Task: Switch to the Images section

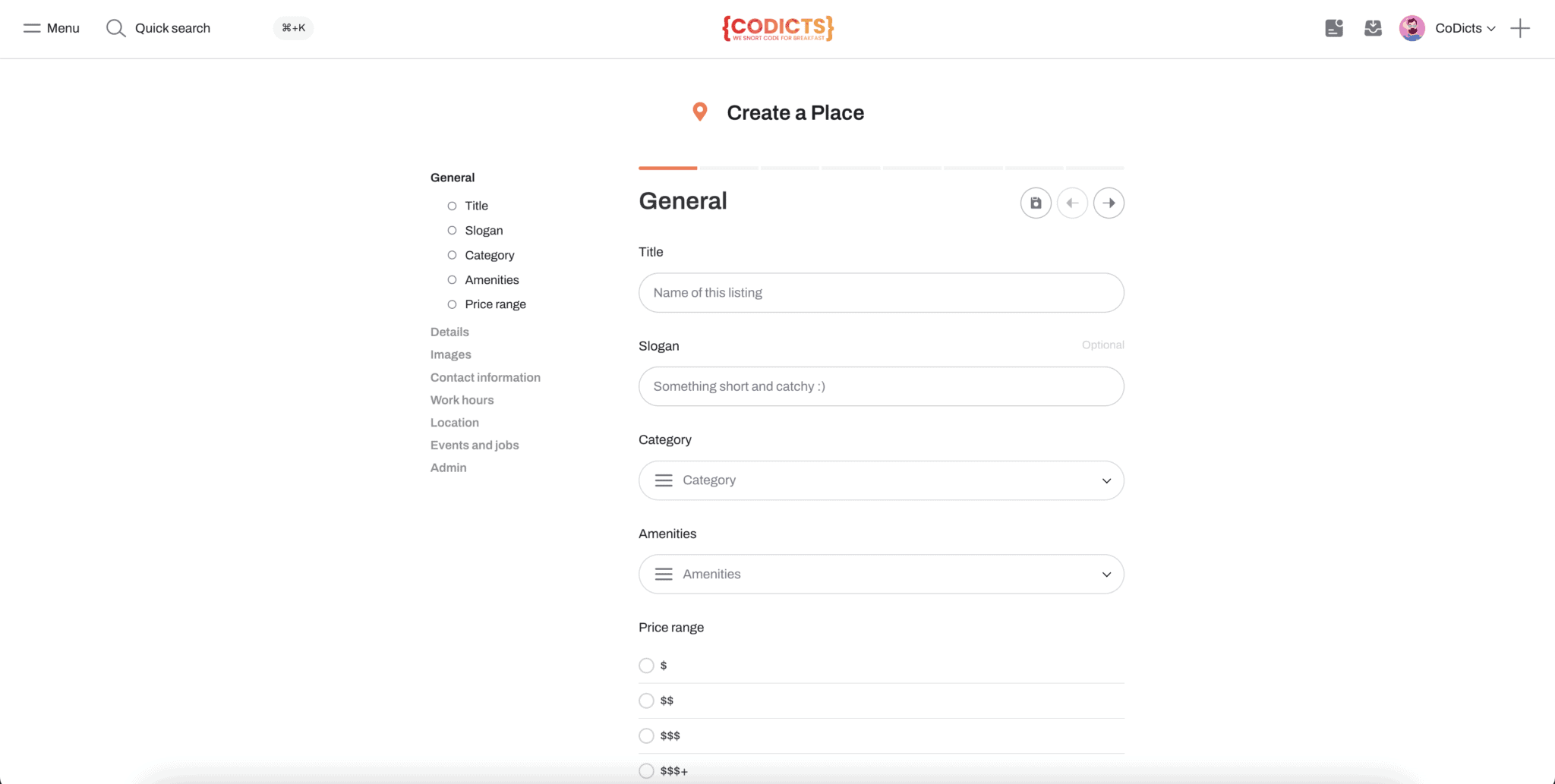Action: 450,354
